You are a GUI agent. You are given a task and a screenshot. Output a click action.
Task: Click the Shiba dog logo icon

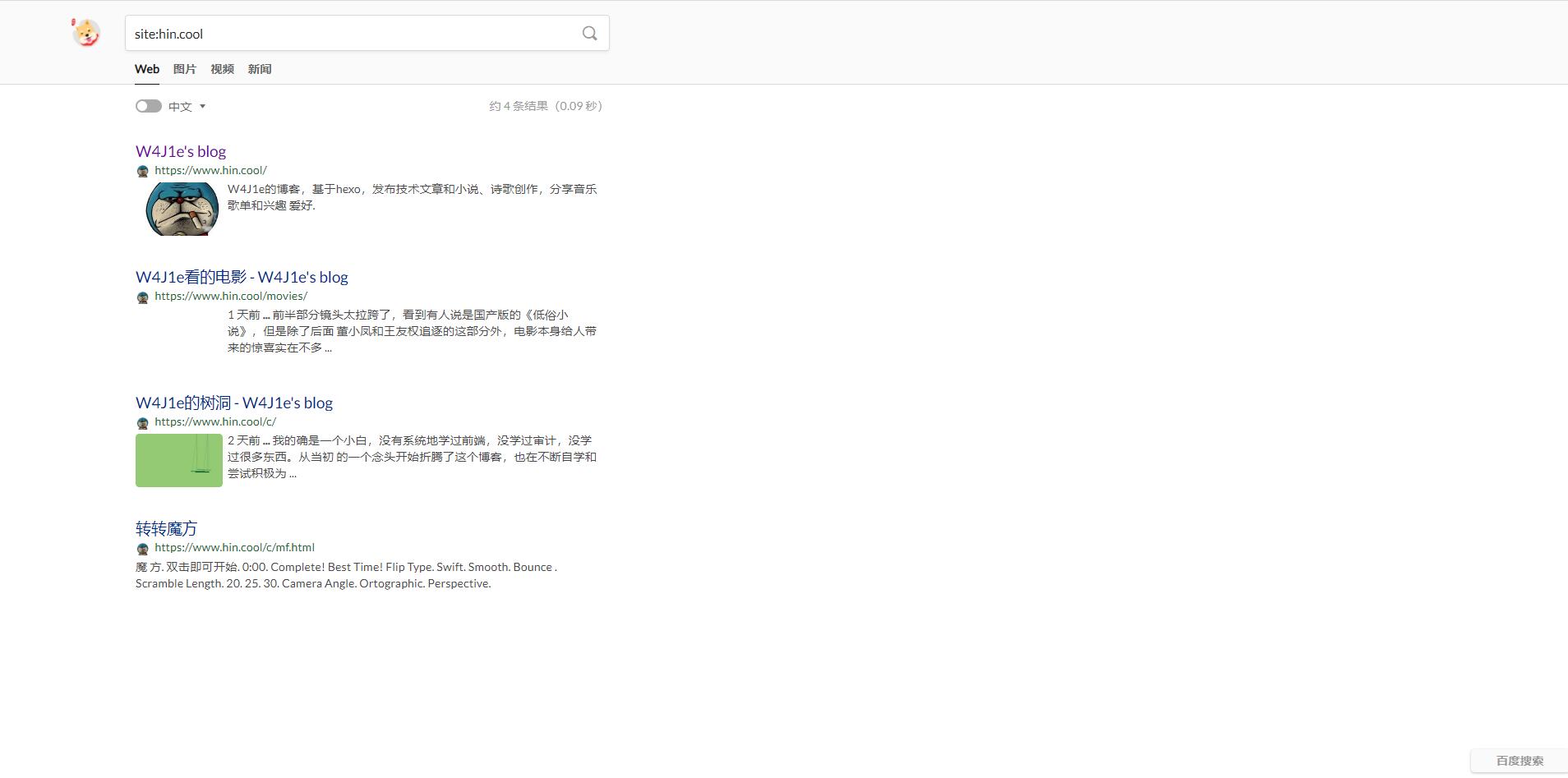[85, 33]
